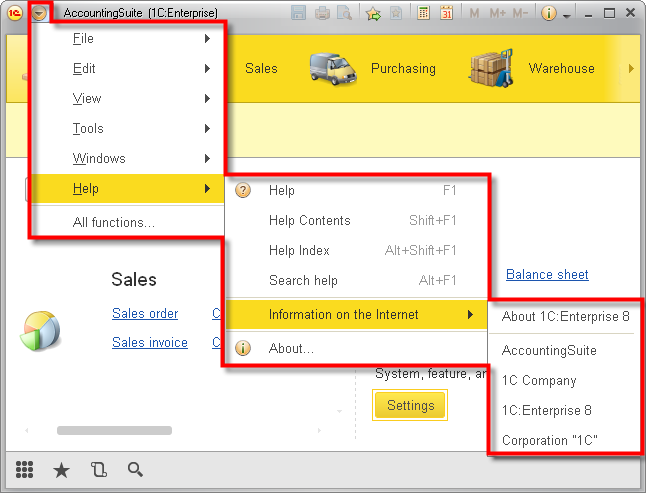
Task: Select Information on the Internet item
Action: tap(356, 315)
